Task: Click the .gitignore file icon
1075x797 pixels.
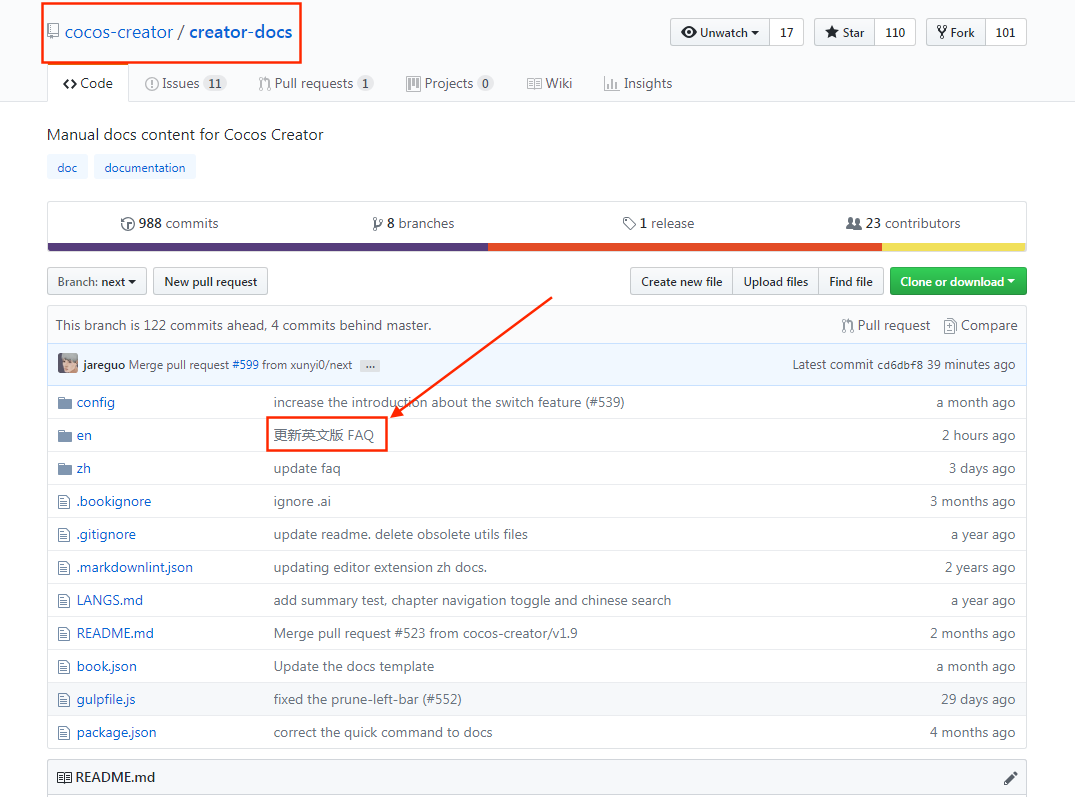Action: 64,535
